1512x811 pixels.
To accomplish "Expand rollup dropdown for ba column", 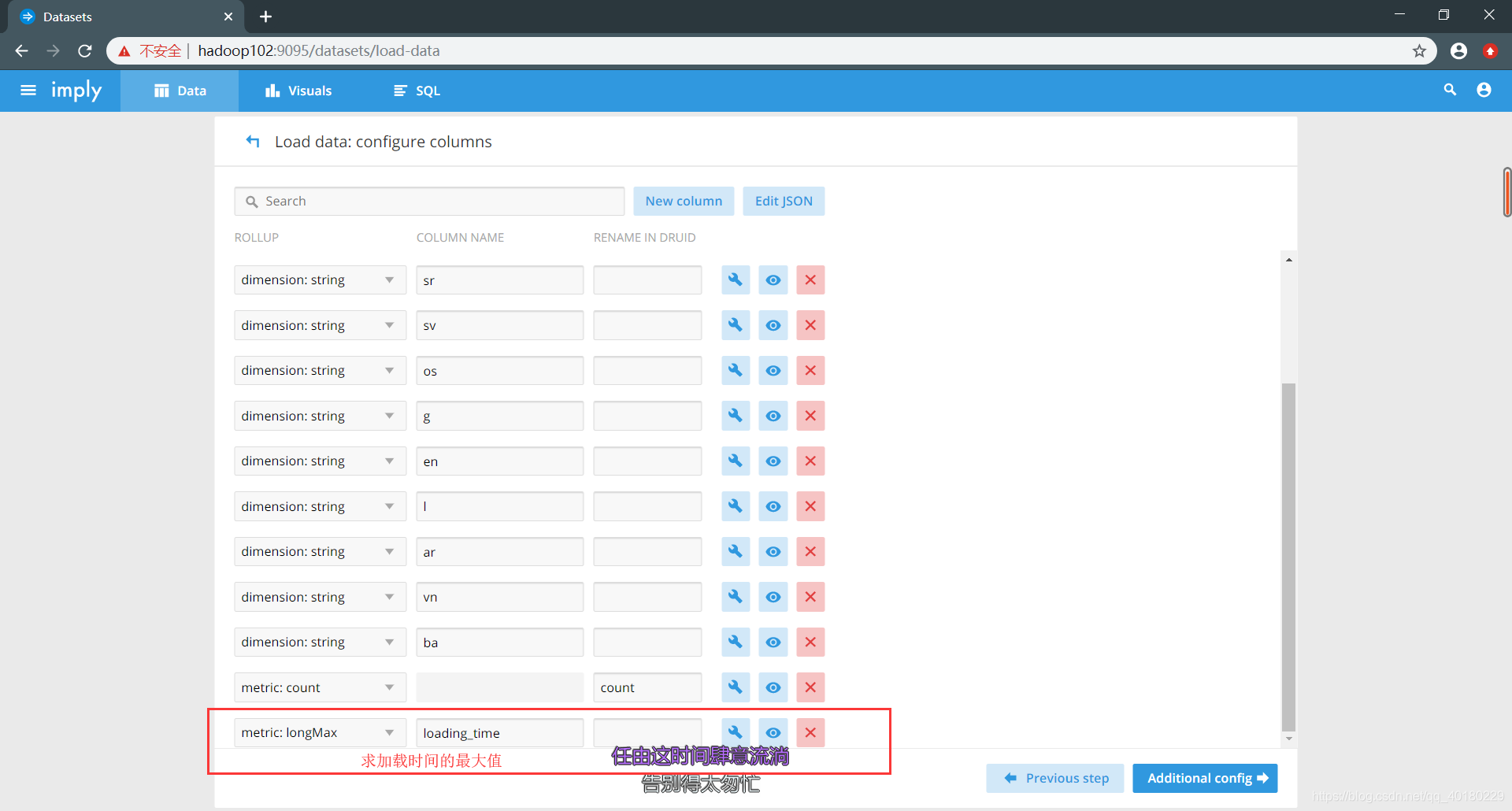I will point(320,643).
